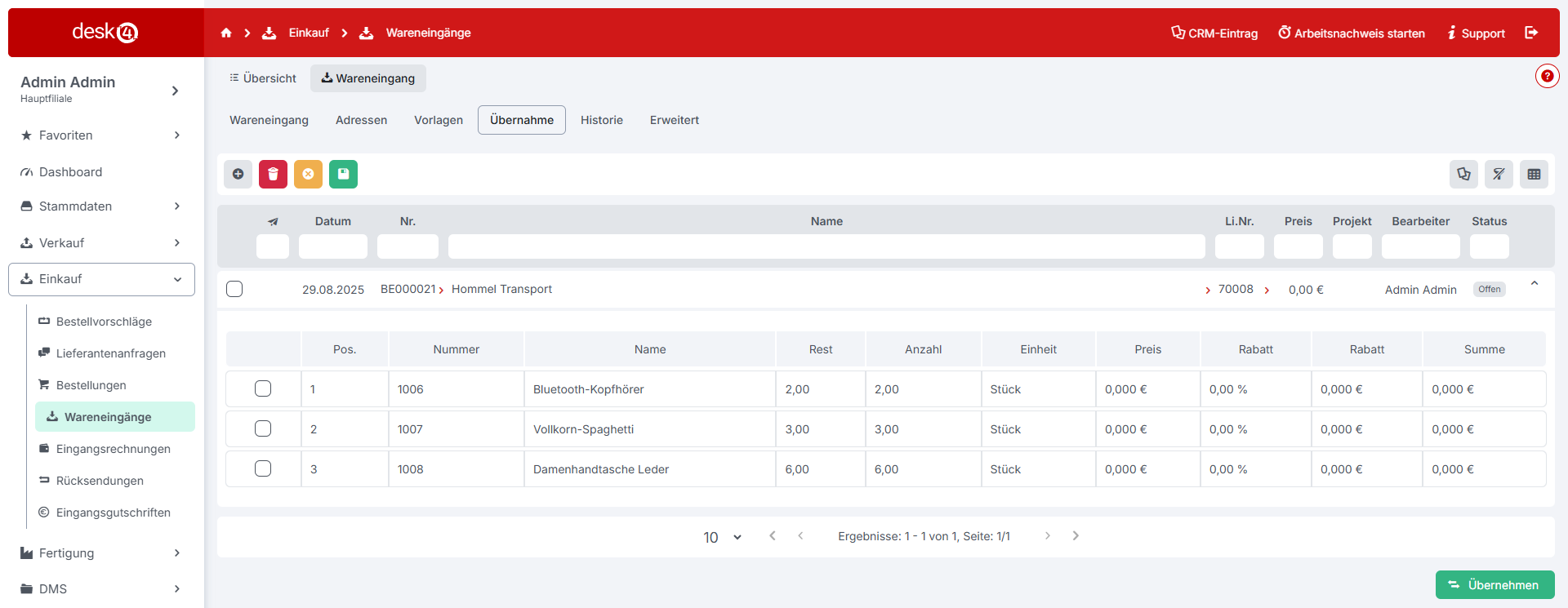Check the BE000021 Hommel Transport row checkbox
1568x608 pixels.
[234, 289]
